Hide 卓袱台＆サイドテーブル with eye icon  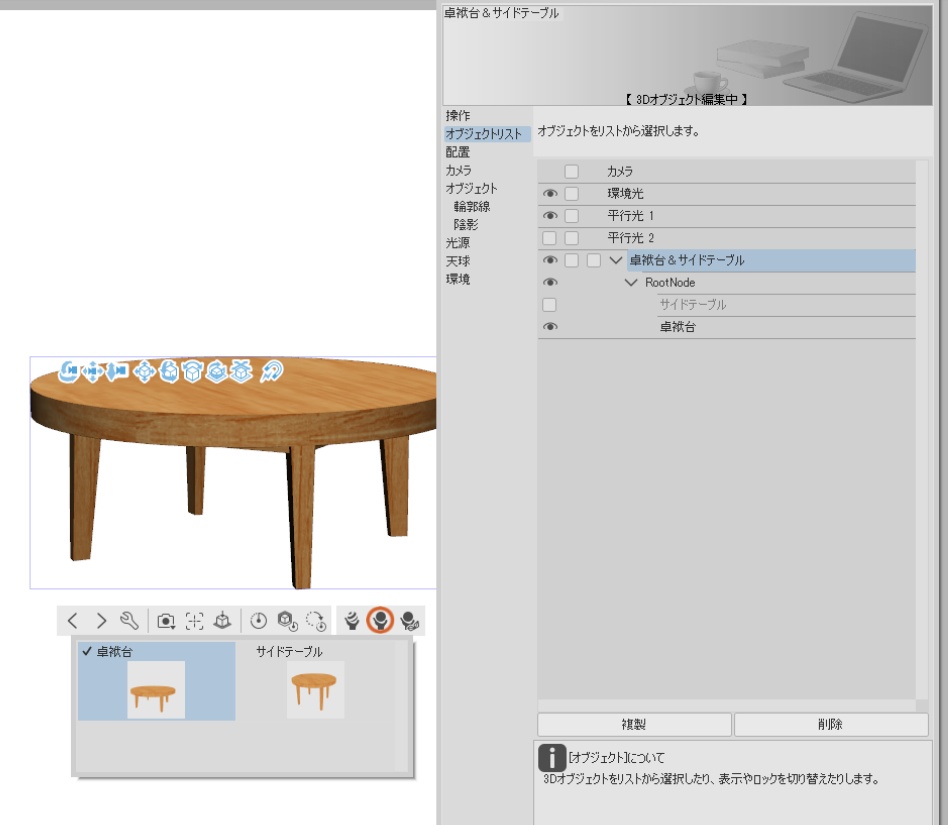[550, 260]
